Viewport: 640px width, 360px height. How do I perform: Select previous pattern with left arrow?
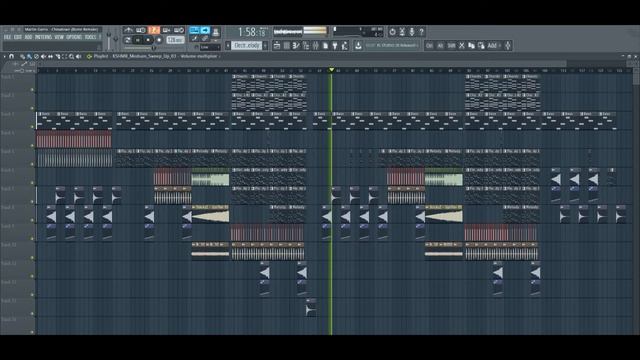(228, 45)
